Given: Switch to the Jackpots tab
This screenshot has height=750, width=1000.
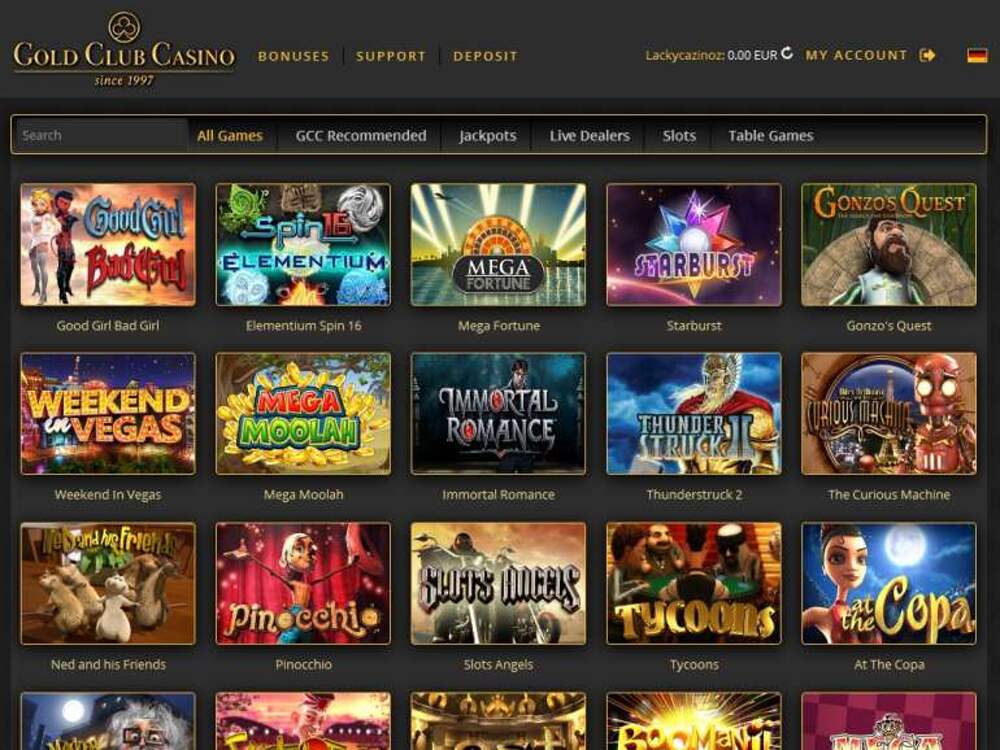Looking at the screenshot, I should 487,135.
